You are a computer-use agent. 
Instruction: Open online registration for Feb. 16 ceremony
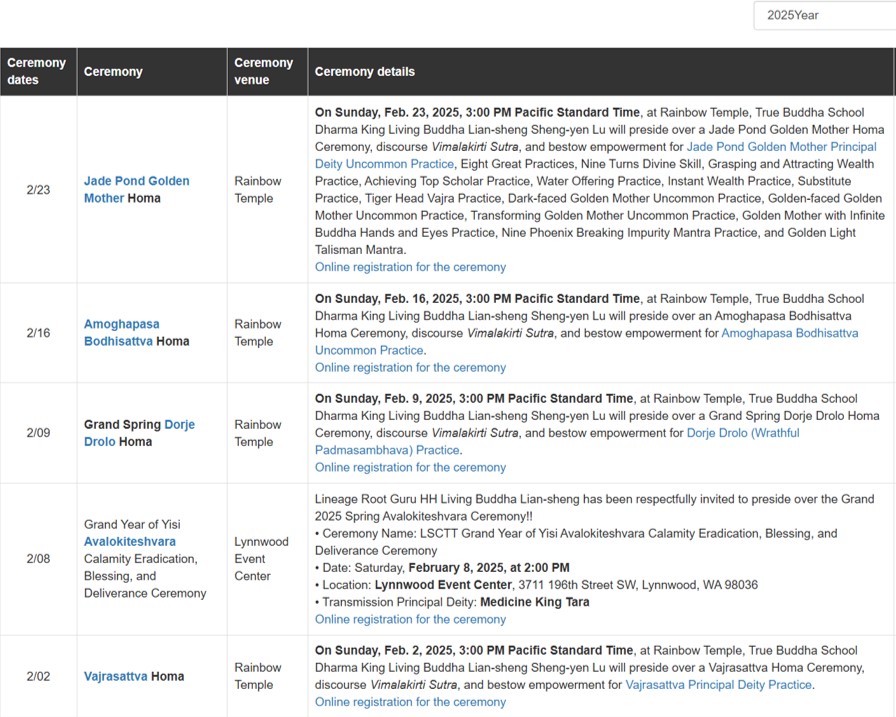coord(410,367)
